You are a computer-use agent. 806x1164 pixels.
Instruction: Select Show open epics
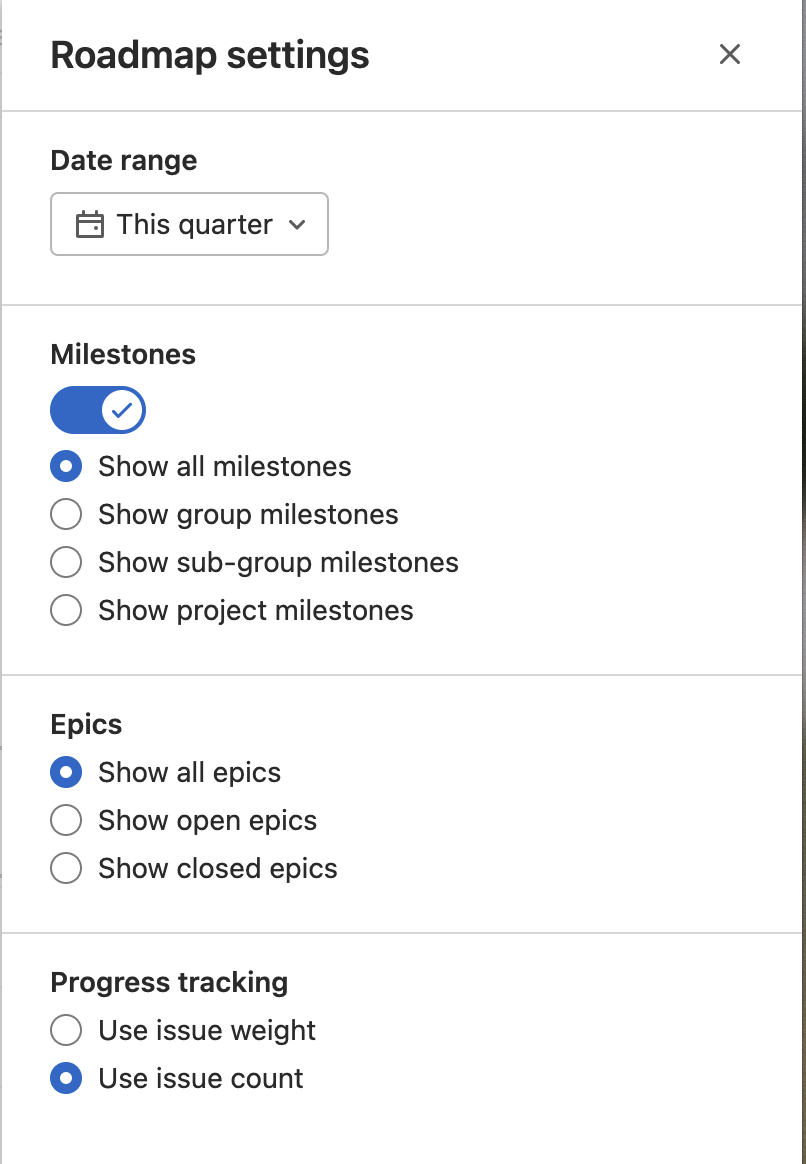[x=65, y=820]
